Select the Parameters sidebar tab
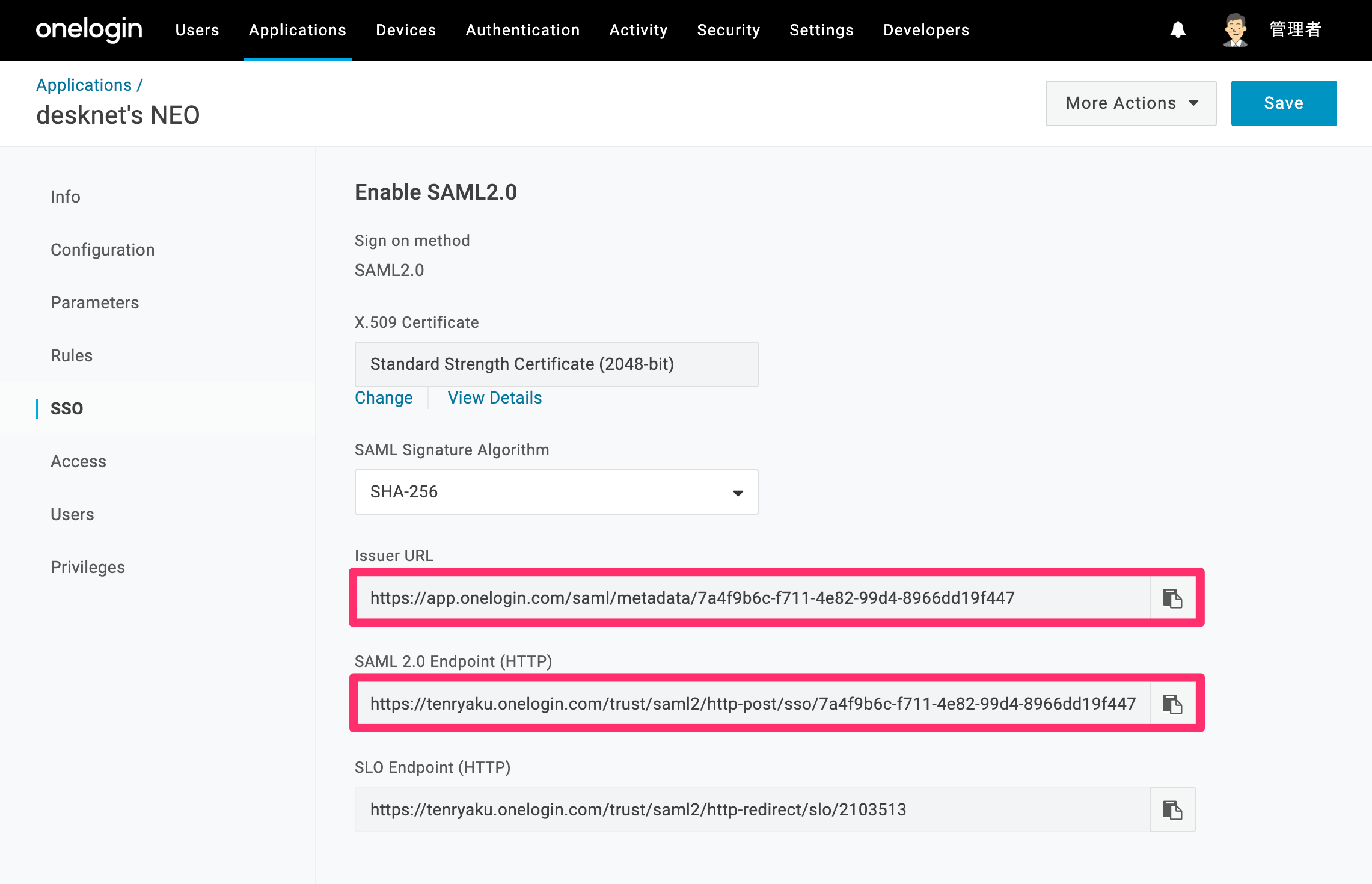The height and width of the screenshot is (884, 1372). 95,302
